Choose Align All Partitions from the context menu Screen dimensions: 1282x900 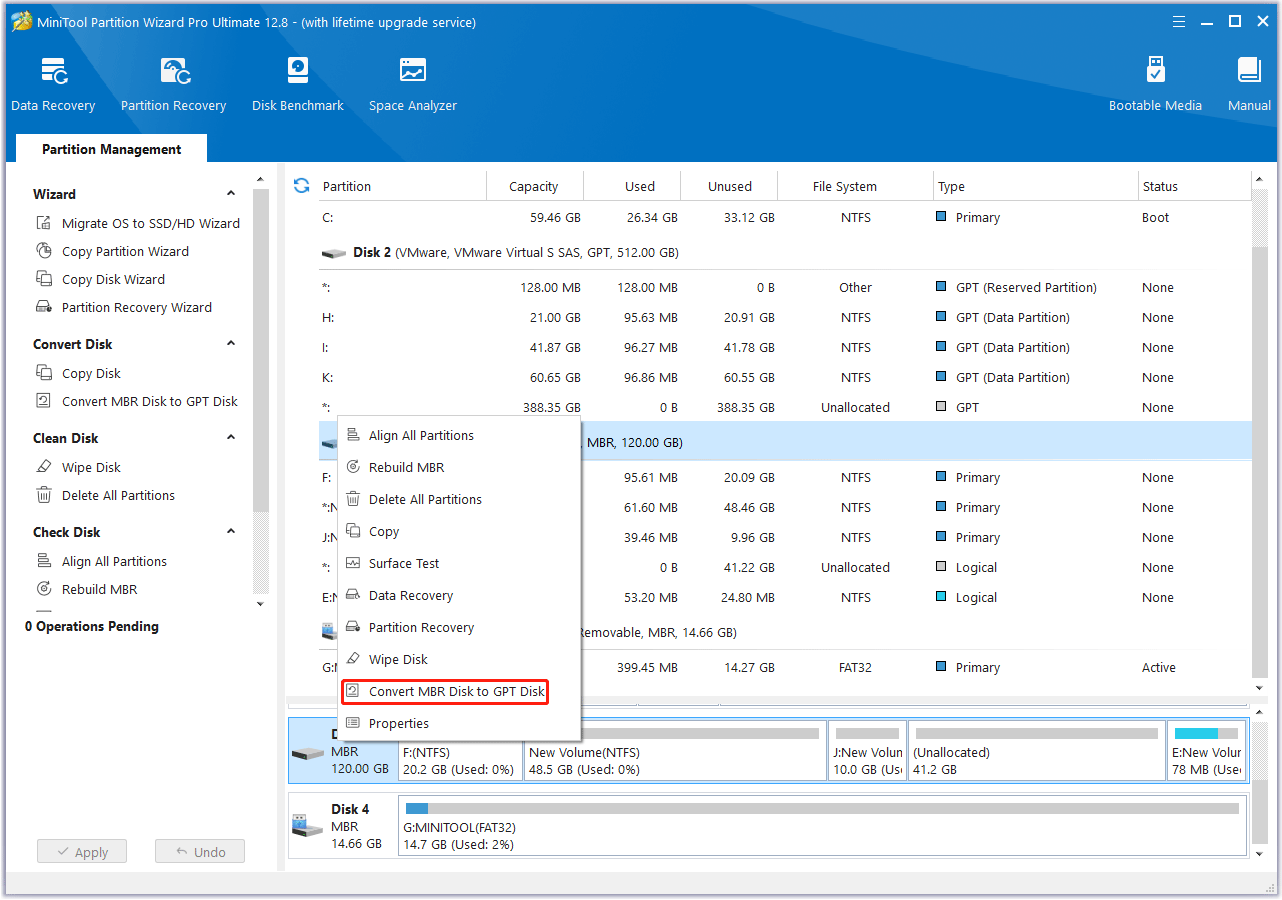tap(459, 435)
